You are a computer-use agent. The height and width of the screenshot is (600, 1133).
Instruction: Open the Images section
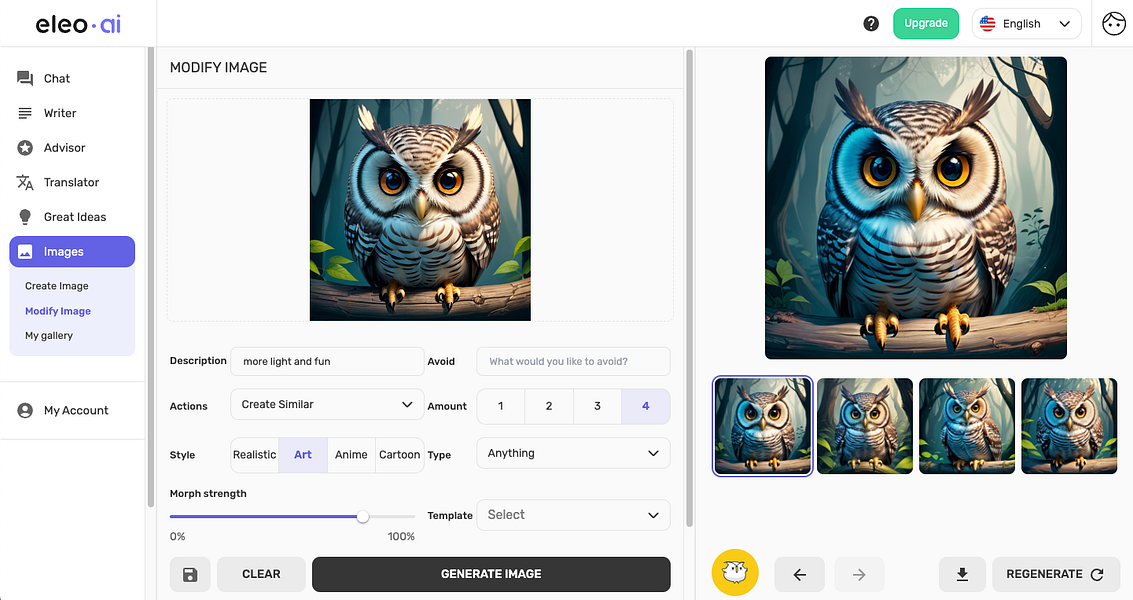coord(72,252)
